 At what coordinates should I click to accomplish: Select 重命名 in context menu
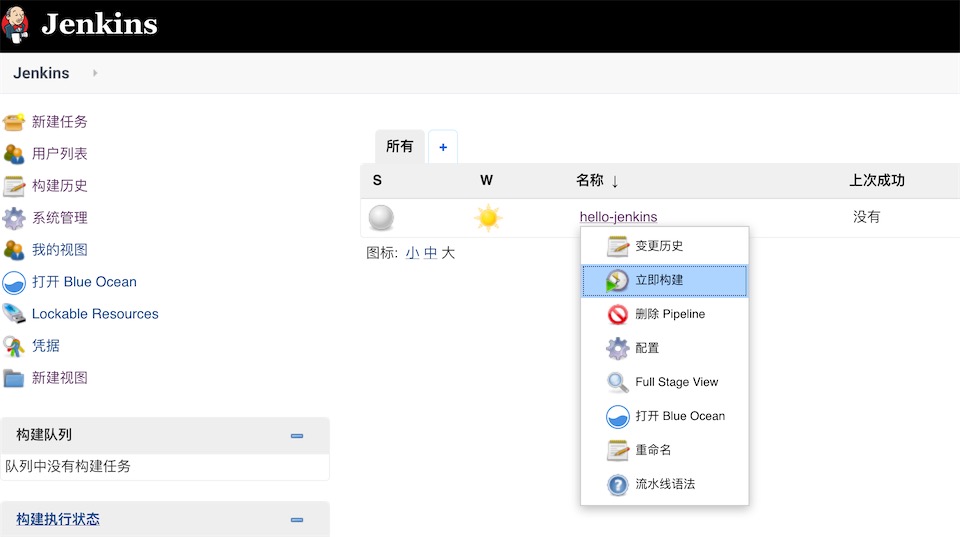[x=664, y=450]
